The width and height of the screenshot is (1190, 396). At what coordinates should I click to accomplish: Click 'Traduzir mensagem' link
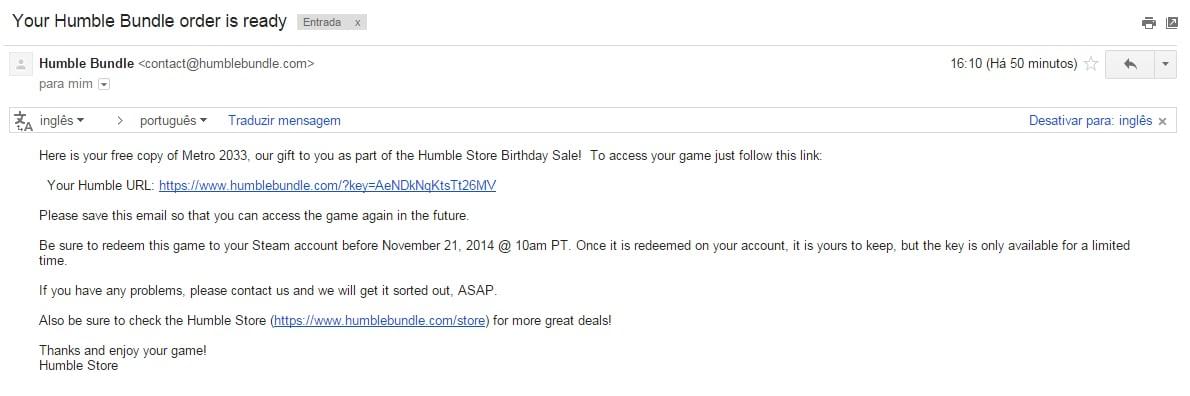click(x=284, y=121)
